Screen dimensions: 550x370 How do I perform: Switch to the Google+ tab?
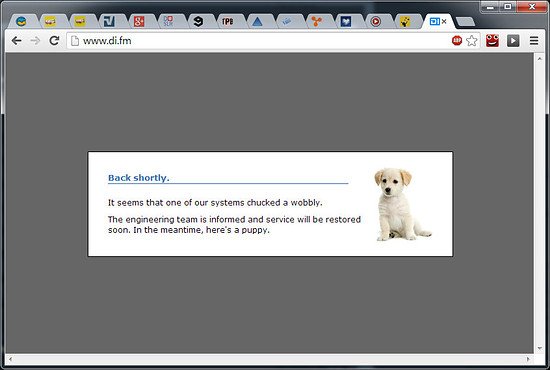(x=139, y=22)
